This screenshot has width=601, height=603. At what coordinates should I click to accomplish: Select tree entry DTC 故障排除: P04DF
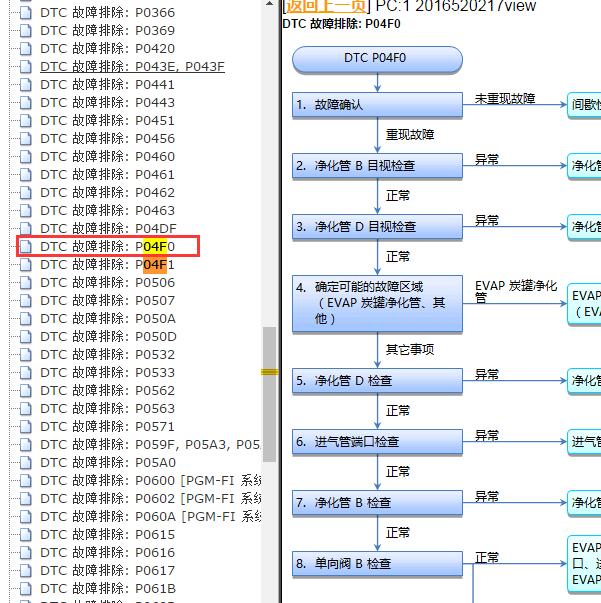pos(108,229)
